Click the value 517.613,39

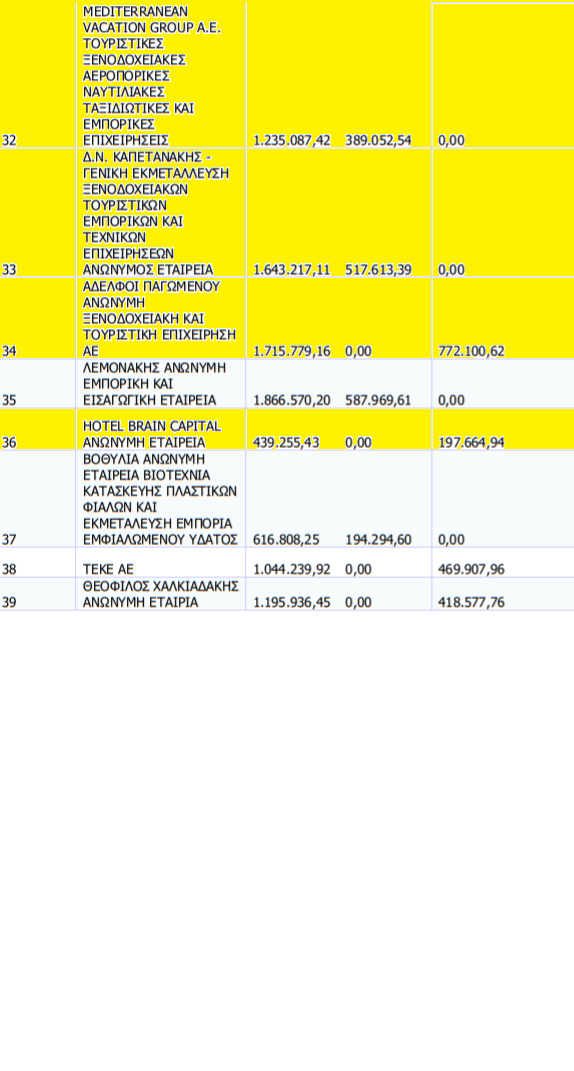pos(378,269)
